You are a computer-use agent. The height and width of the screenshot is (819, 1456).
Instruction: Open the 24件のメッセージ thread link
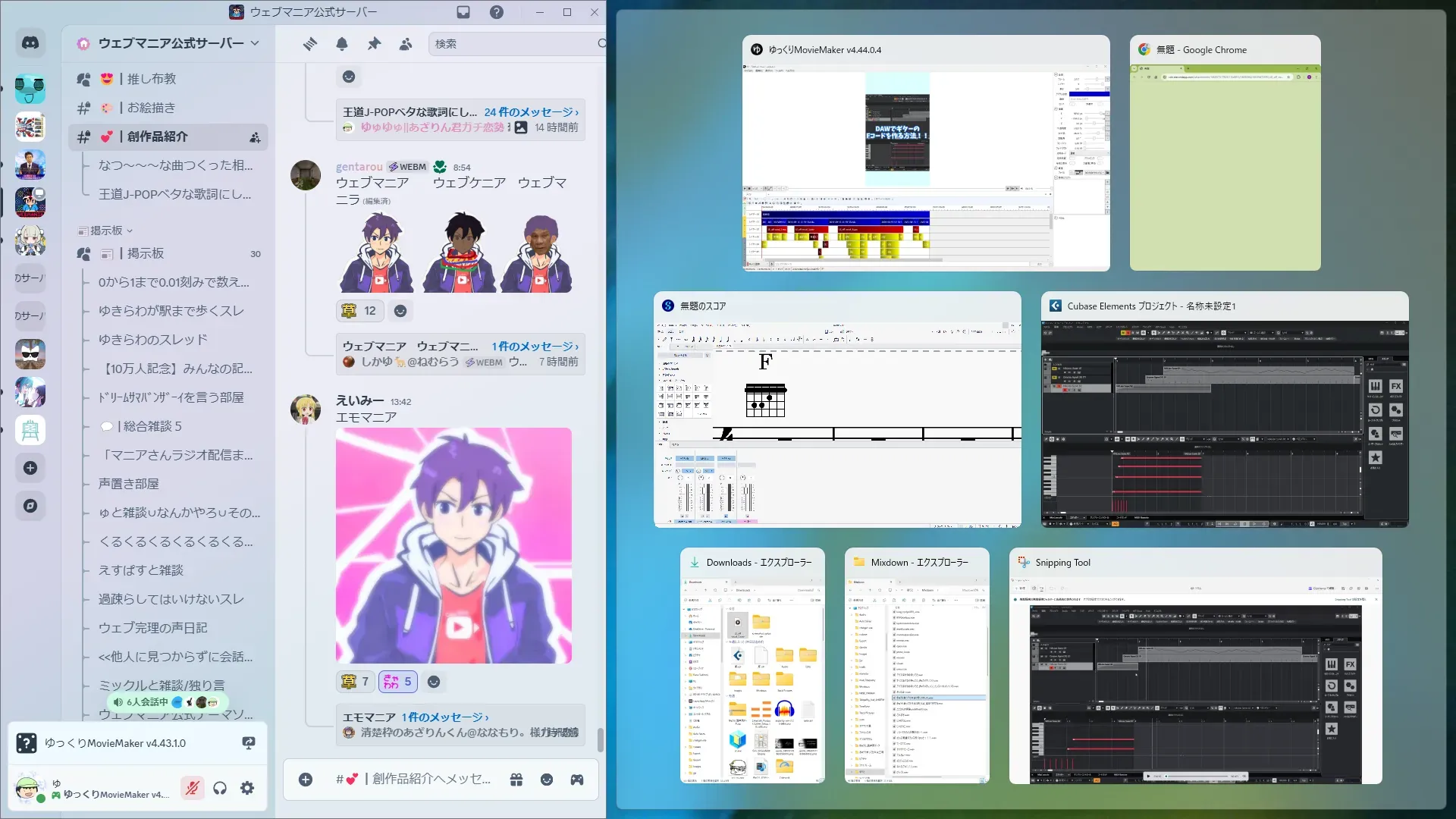point(531,111)
